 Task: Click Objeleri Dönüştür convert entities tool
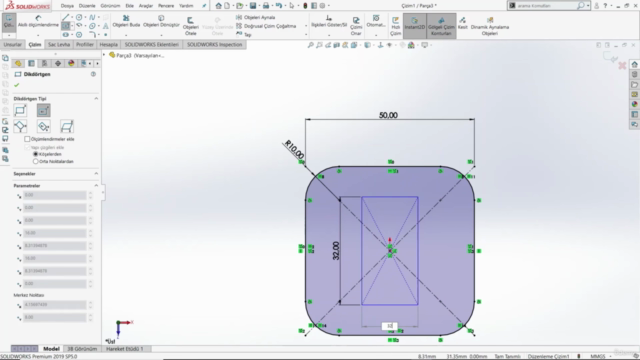(161, 21)
